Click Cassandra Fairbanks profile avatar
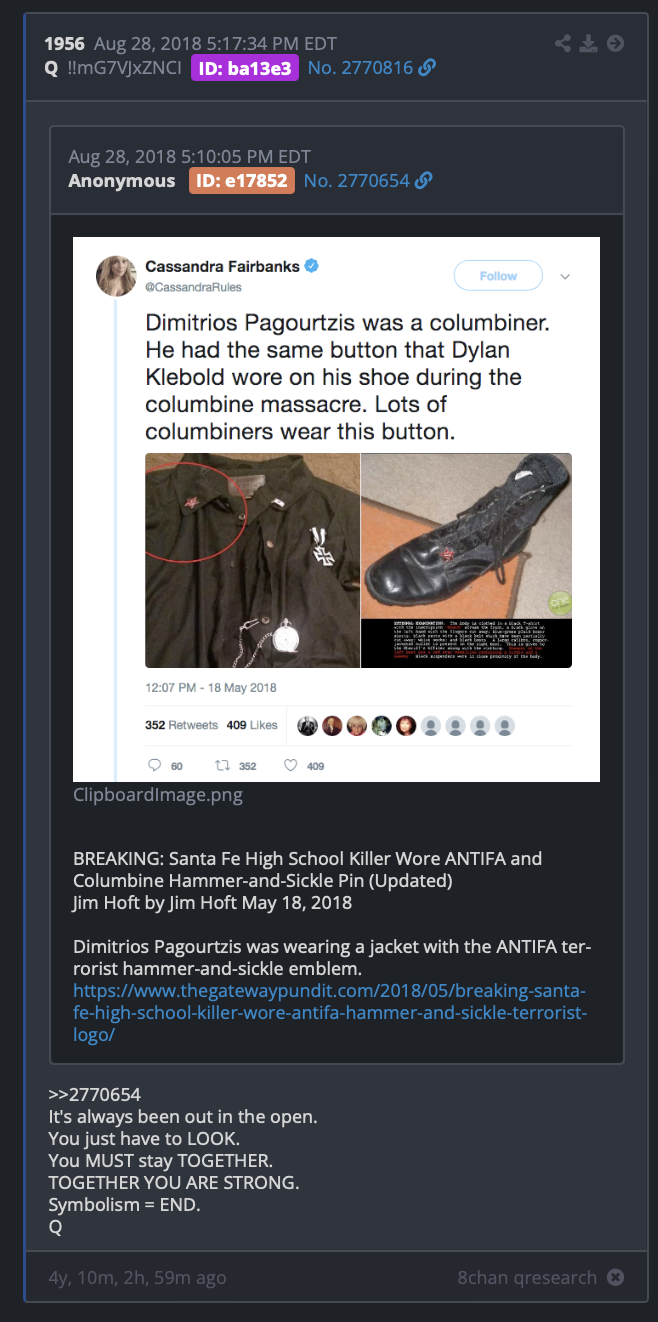This screenshot has height=1322, width=658. [116, 276]
